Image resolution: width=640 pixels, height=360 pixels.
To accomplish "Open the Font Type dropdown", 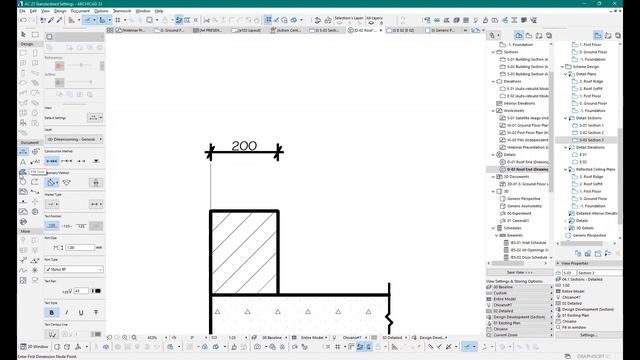I will click(74, 269).
